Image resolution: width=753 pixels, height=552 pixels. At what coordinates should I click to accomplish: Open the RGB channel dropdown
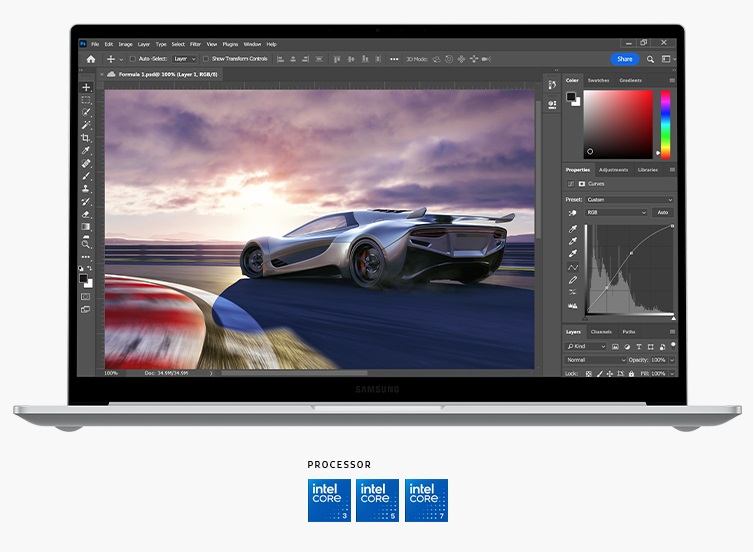[x=617, y=212]
